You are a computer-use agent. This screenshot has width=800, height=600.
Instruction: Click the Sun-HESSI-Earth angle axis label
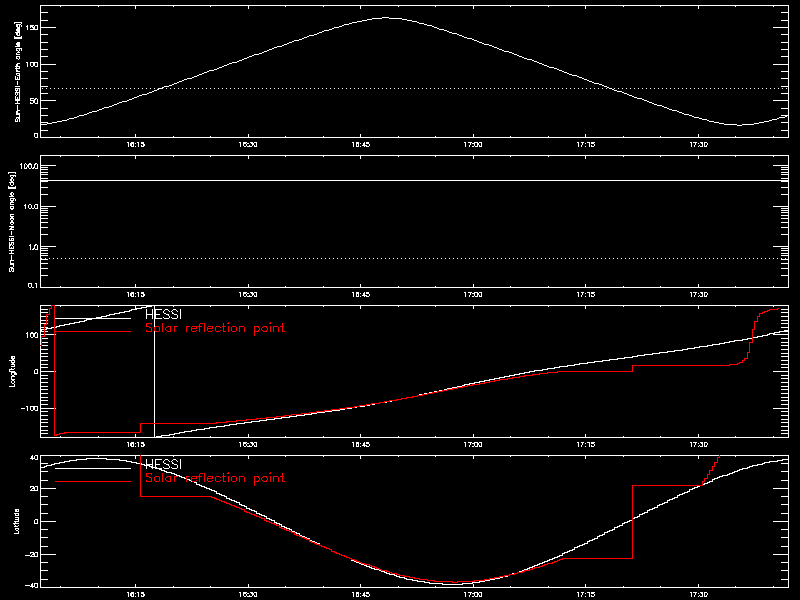coord(18,71)
